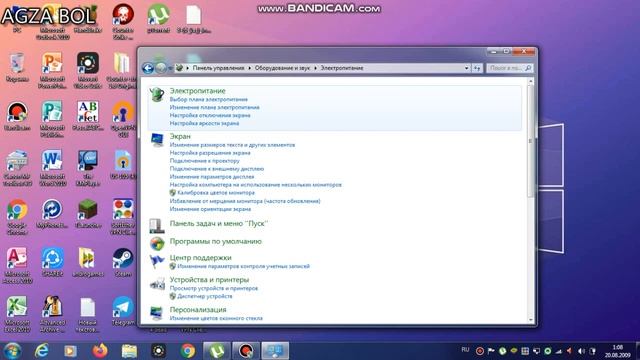Go back in the Control Panel window
The image size is (640, 360).
(148, 68)
